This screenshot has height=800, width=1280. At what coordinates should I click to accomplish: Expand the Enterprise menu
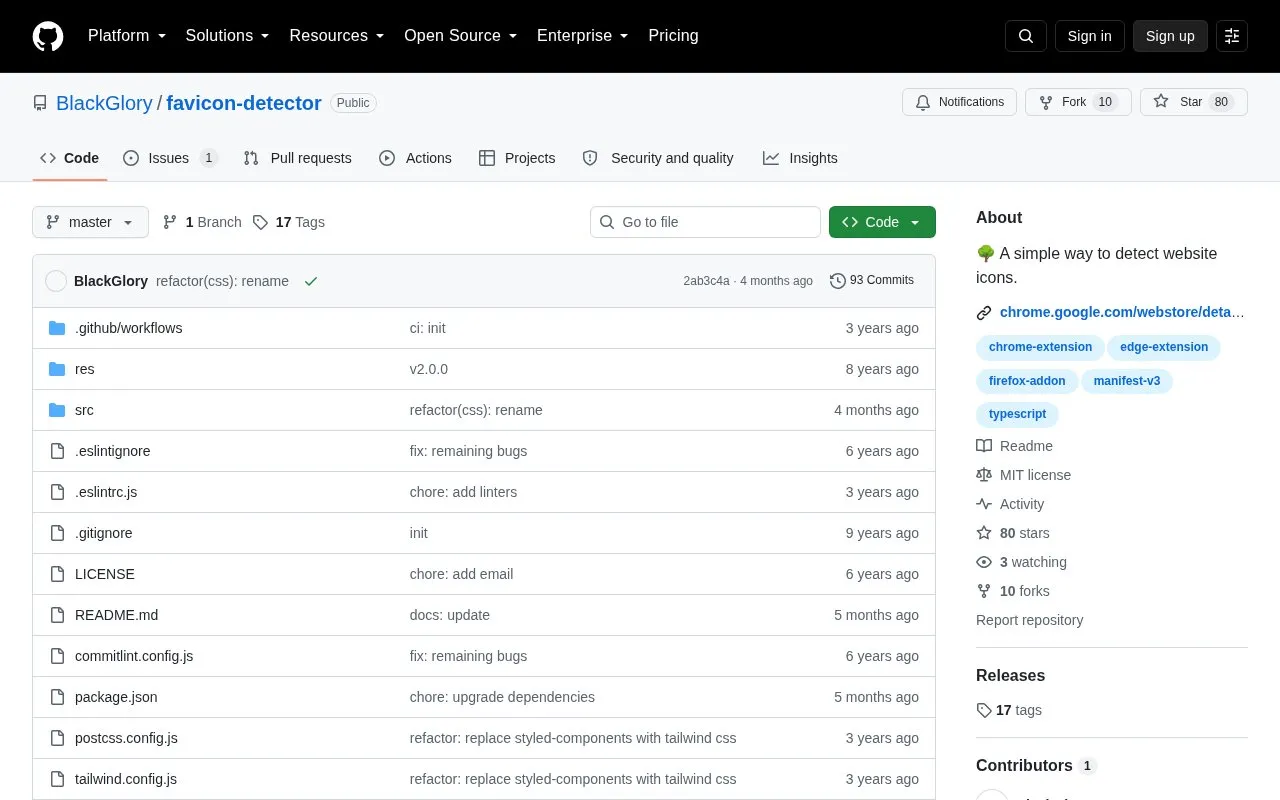pos(583,36)
